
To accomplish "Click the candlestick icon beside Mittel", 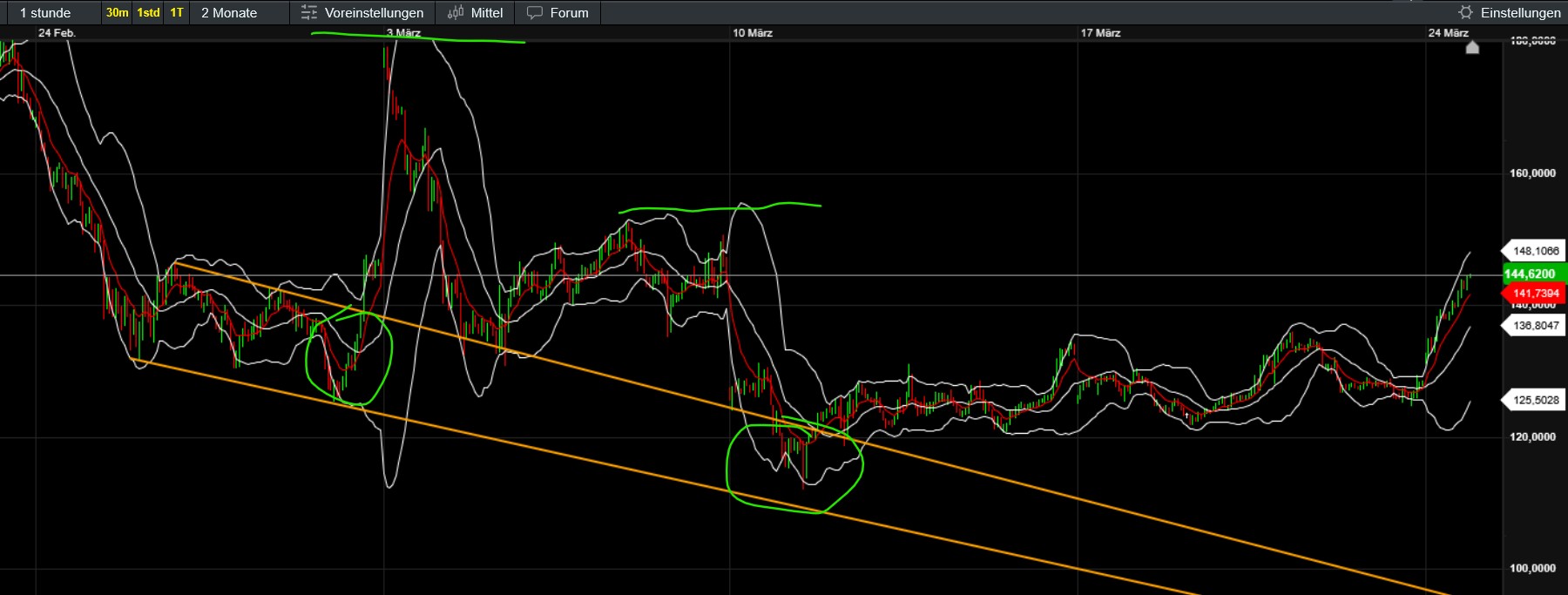I will (x=456, y=12).
